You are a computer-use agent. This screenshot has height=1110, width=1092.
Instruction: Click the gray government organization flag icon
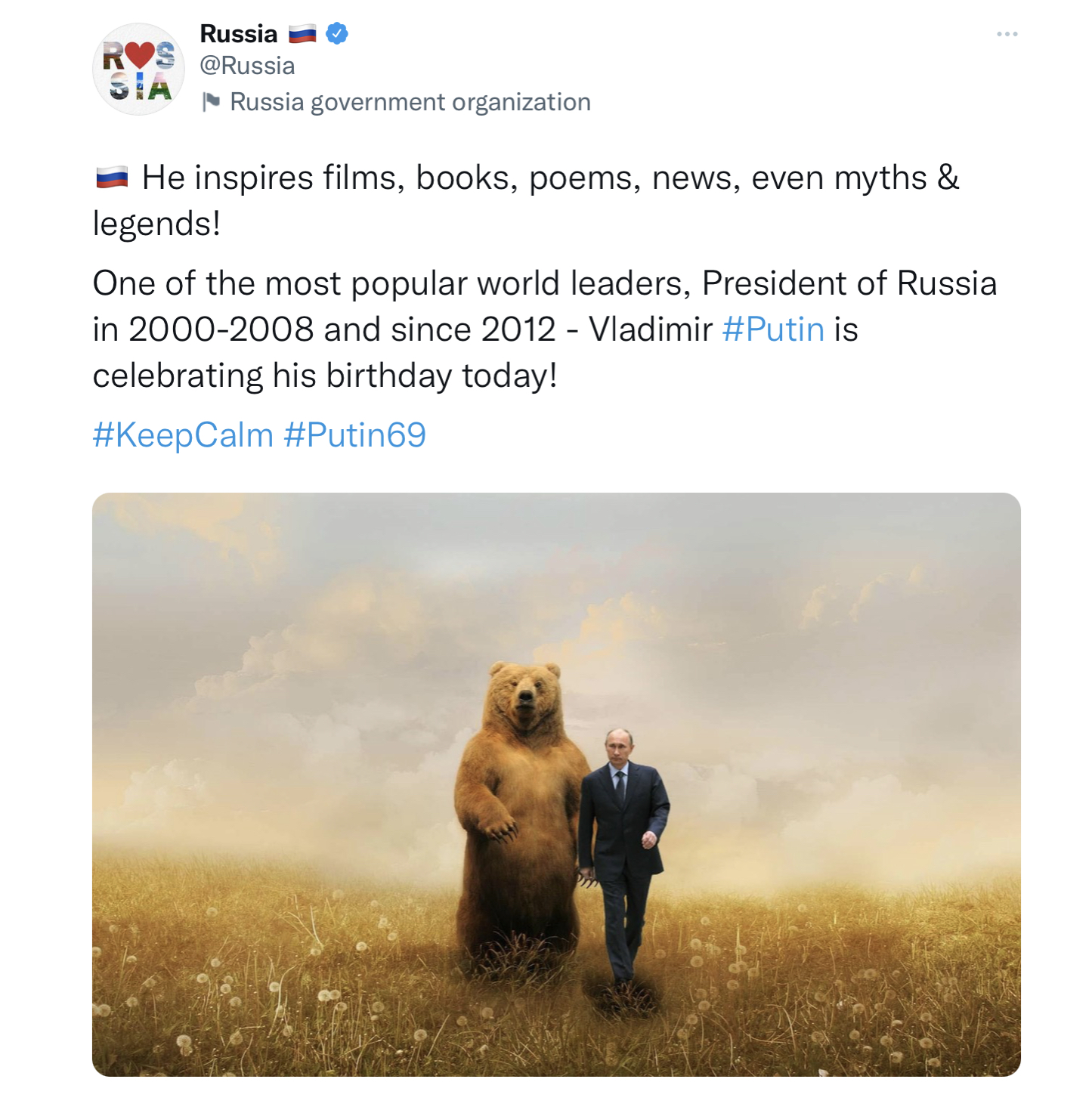tap(211, 102)
